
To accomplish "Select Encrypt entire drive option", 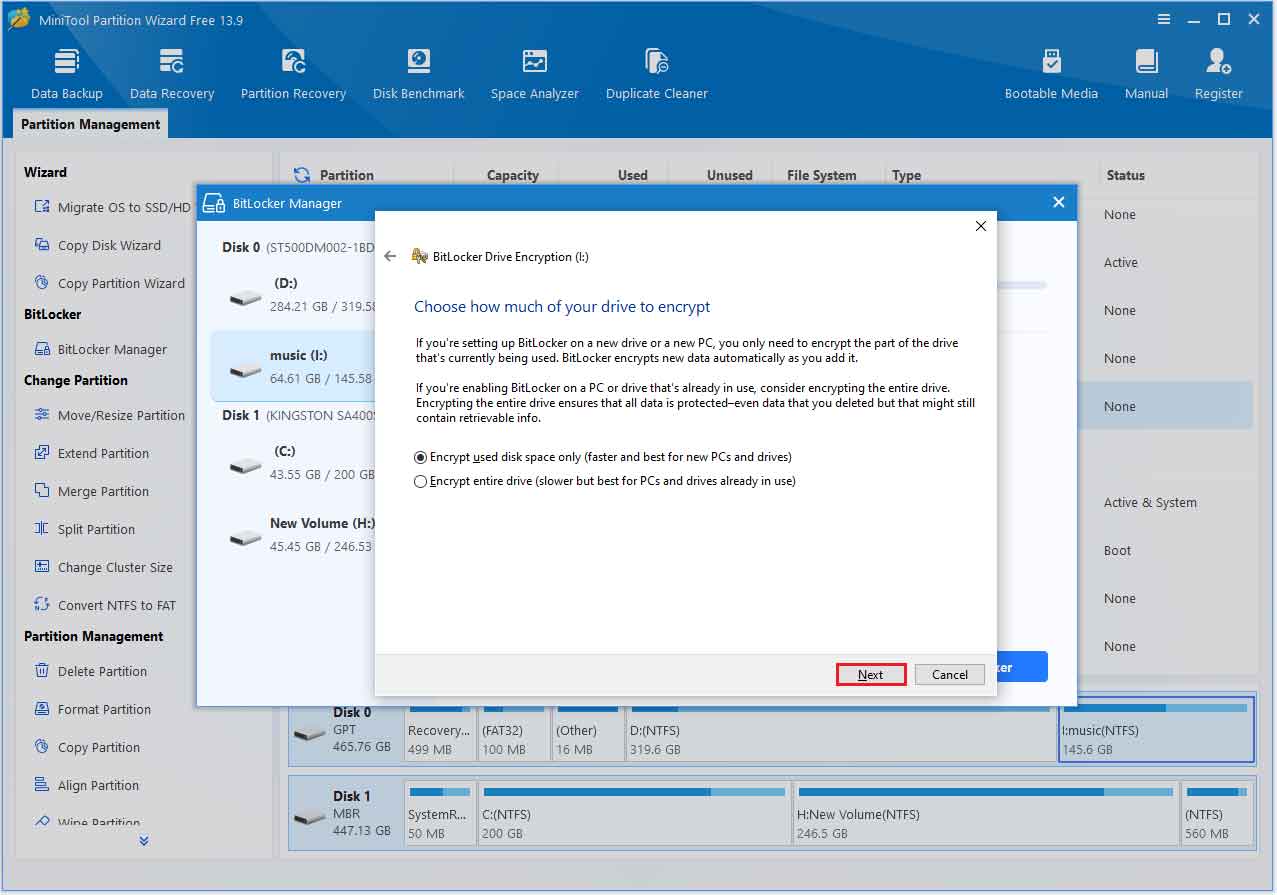I will pyautogui.click(x=605, y=481).
